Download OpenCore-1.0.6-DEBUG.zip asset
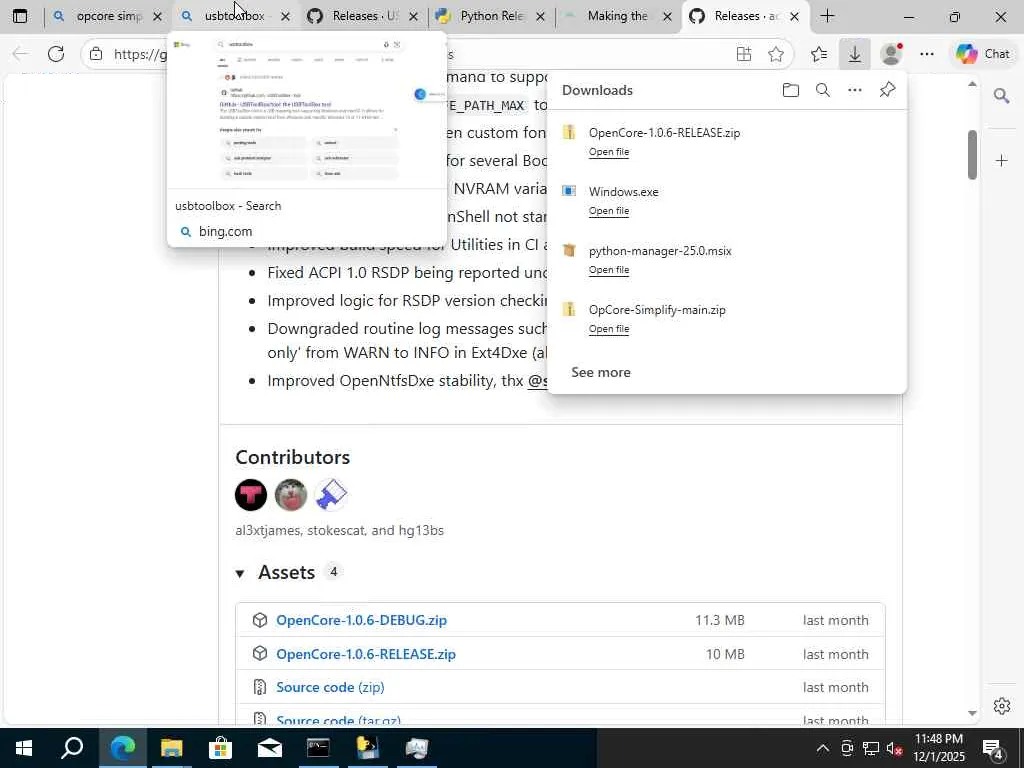Image resolution: width=1024 pixels, height=768 pixels. [x=361, y=620]
